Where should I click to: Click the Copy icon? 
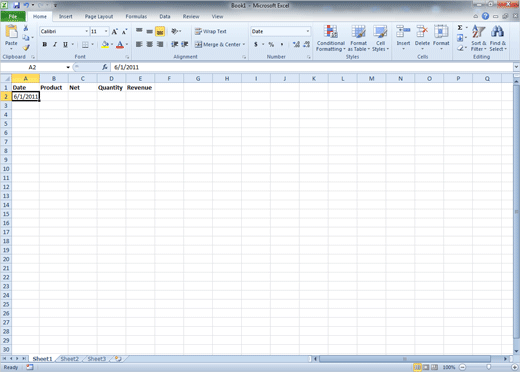[26, 38]
